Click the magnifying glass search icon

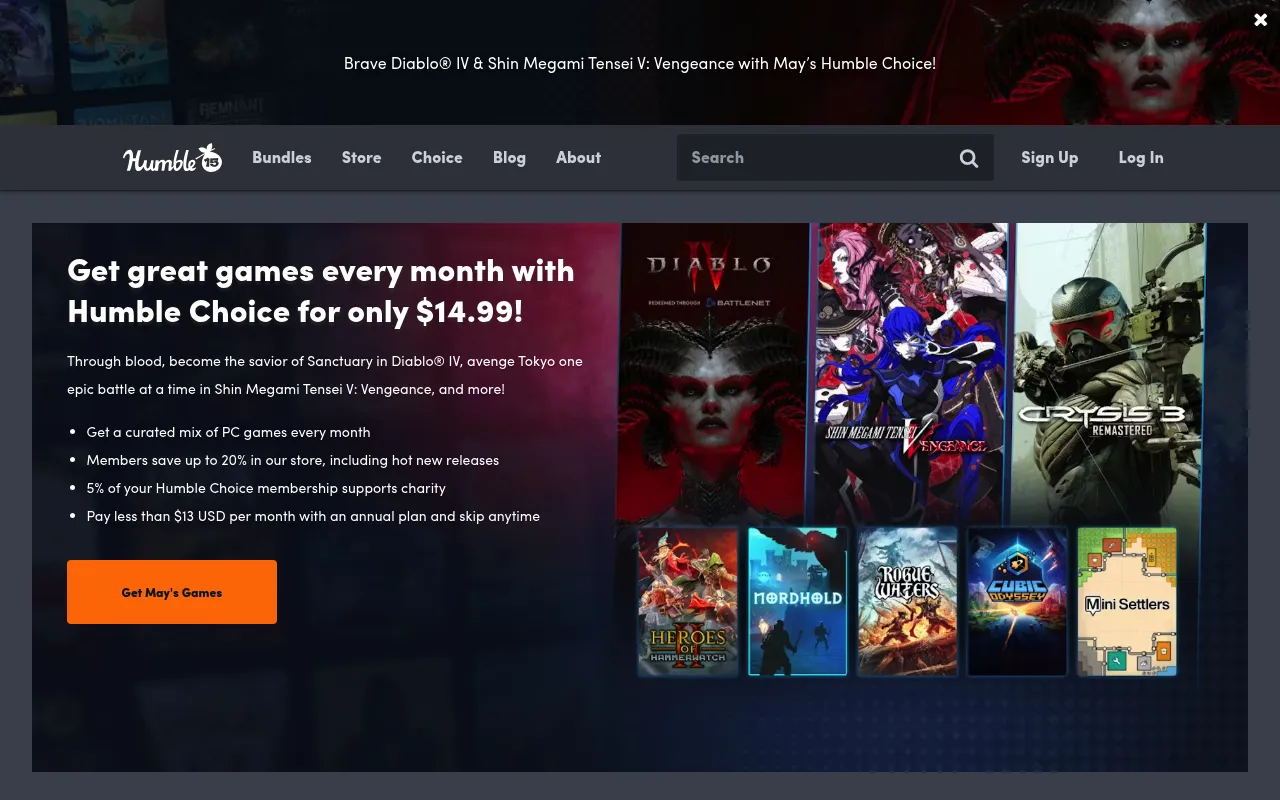pyautogui.click(x=969, y=158)
